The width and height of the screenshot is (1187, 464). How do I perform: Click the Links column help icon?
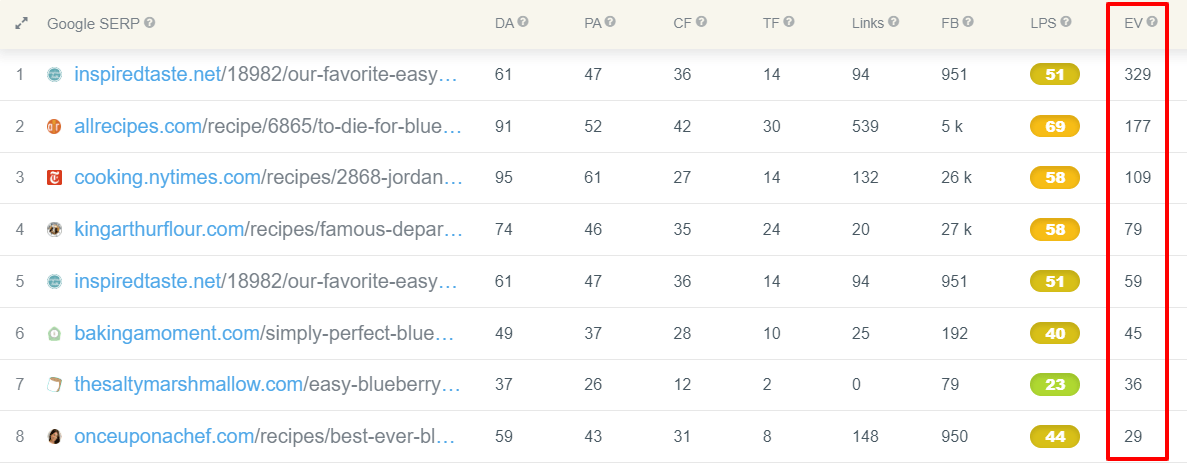[893, 23]
